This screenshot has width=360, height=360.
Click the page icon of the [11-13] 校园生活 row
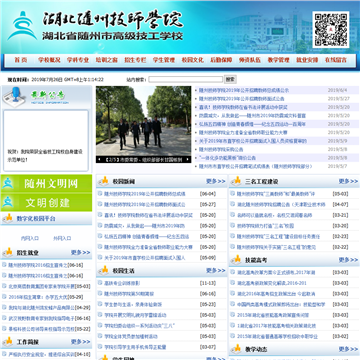[x=100, y=283]
